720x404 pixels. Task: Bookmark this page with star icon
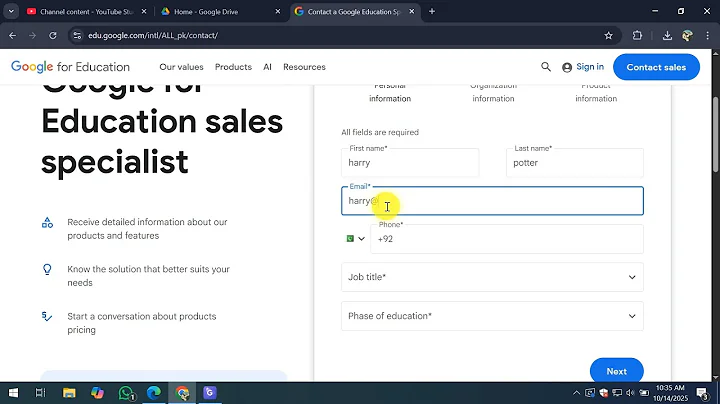click(x=608, y=35)
